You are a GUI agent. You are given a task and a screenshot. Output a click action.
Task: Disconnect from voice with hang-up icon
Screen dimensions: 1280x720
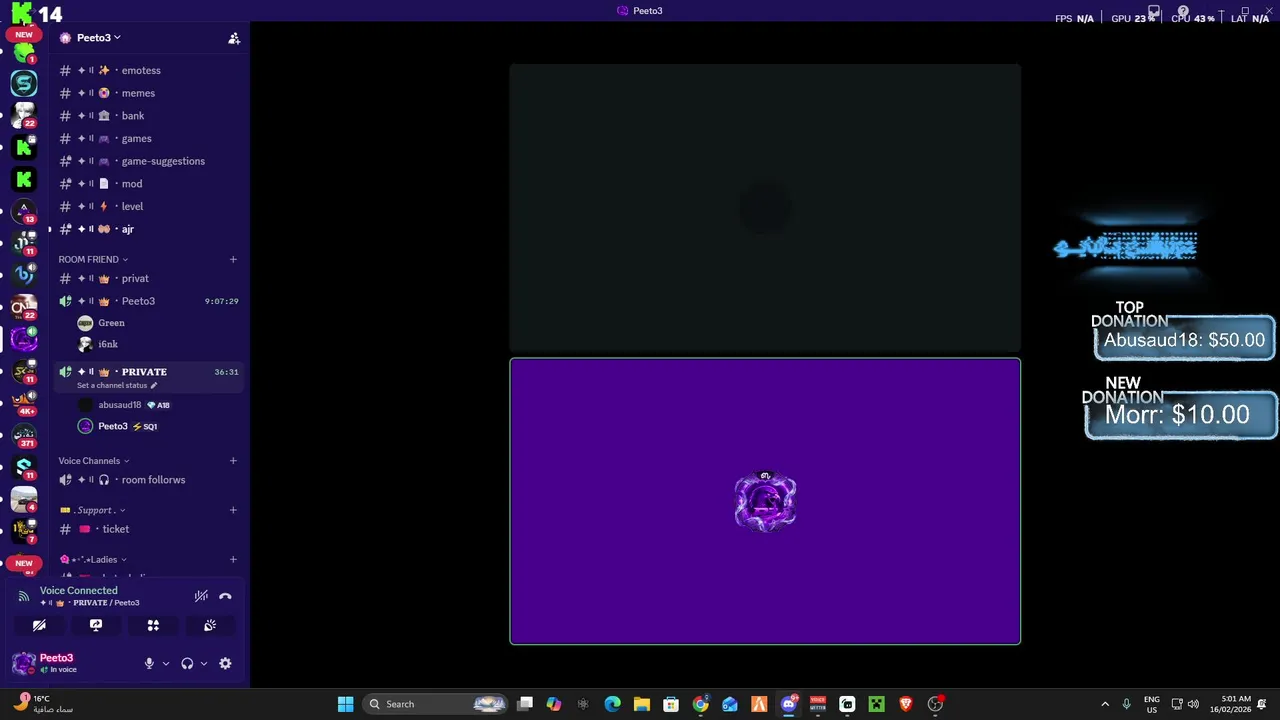(225, 596)
